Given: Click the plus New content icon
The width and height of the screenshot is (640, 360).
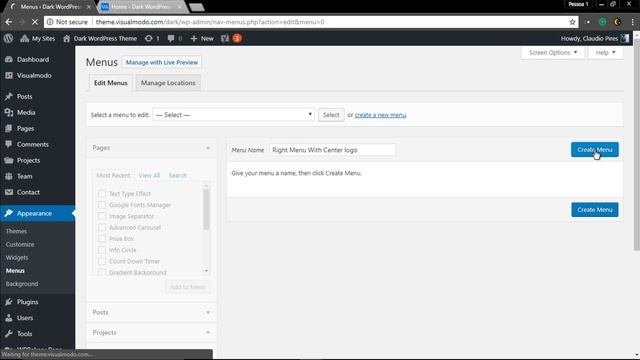Looking at the screenshot, I should [x=193, y=38].
